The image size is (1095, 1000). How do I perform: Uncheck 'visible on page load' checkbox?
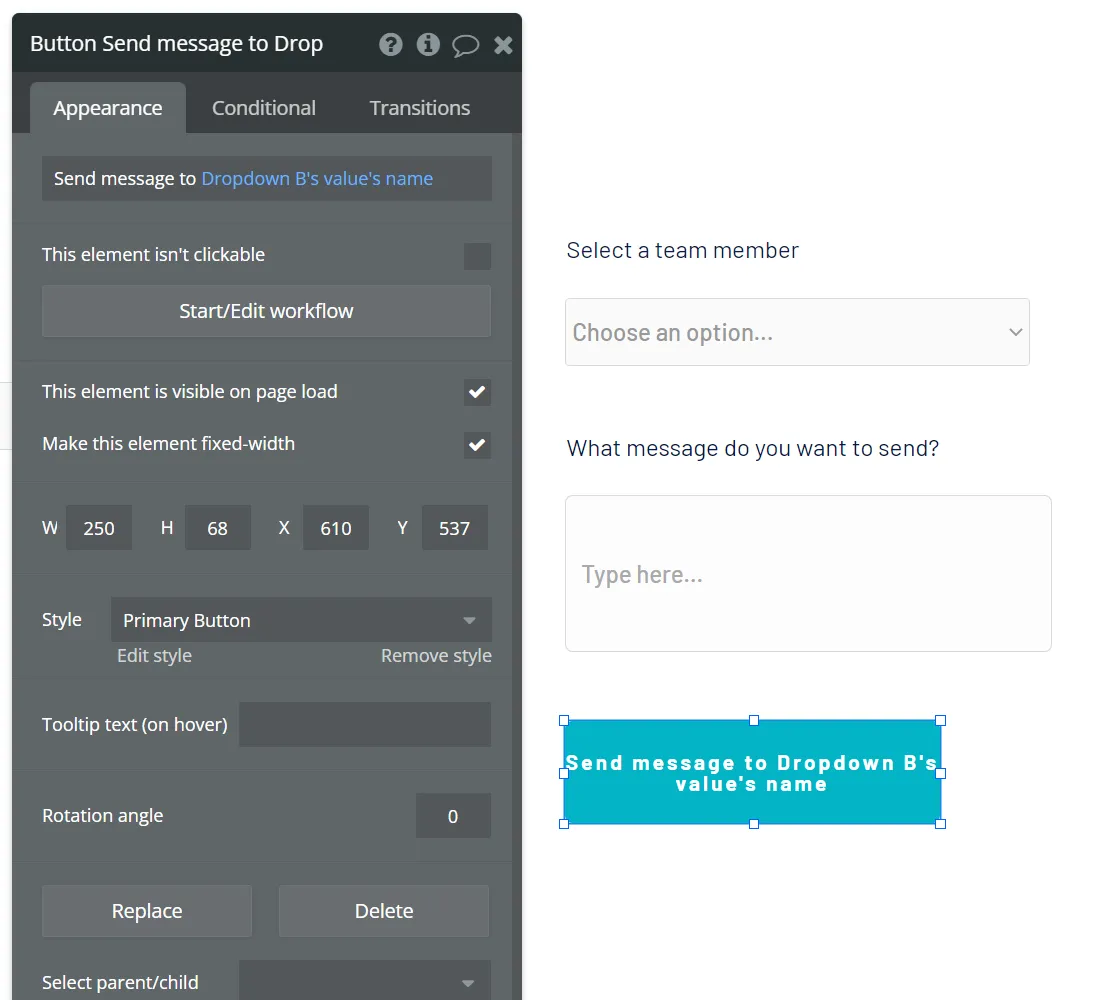[477, 392]
